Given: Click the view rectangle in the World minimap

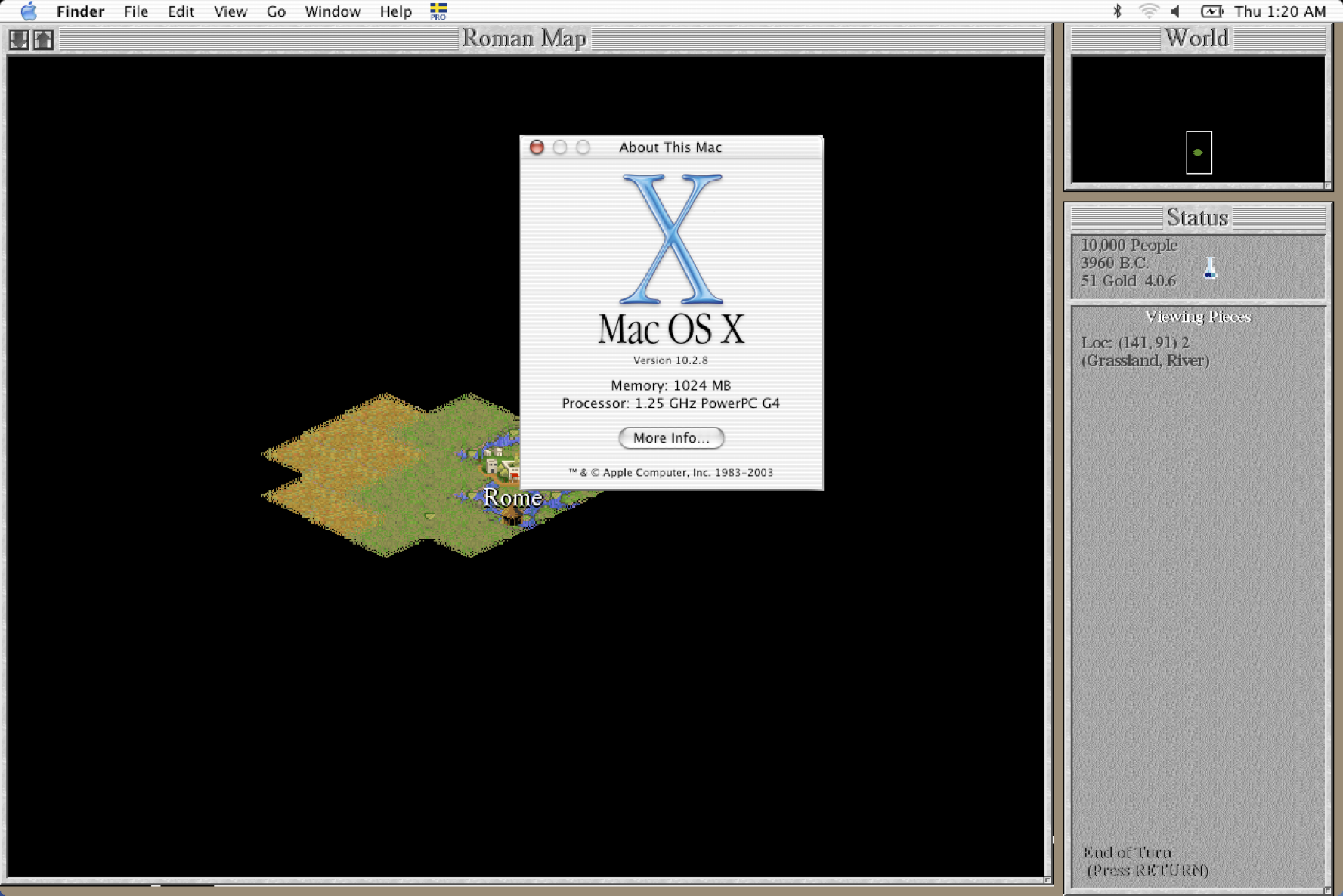Looking at the screenshot, I should 1199,153.
